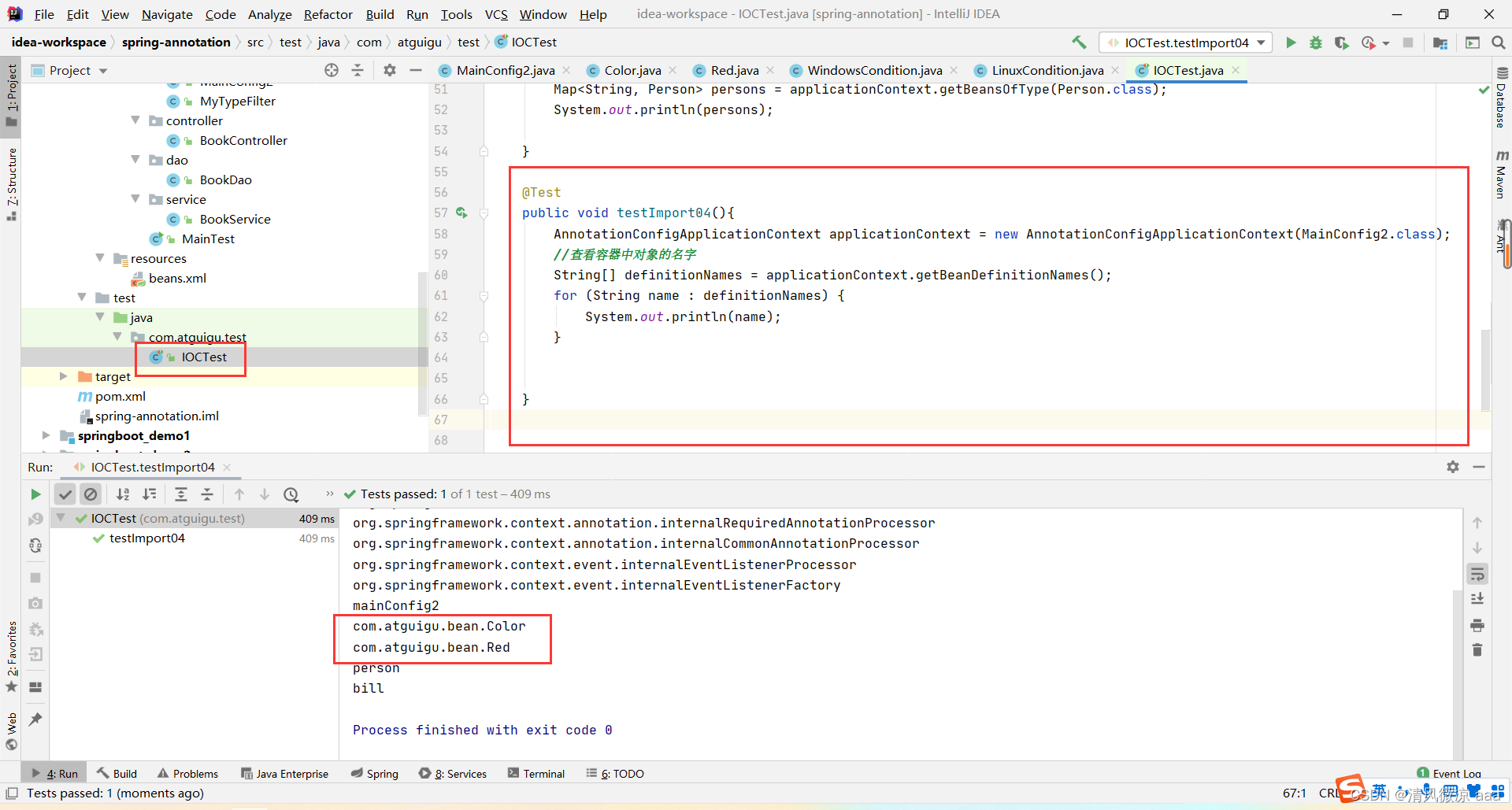The width and height of the screenshot is (1512, 810).
Task: Collapse IOCTest node in test results
Action: click(x=61, y=518)
